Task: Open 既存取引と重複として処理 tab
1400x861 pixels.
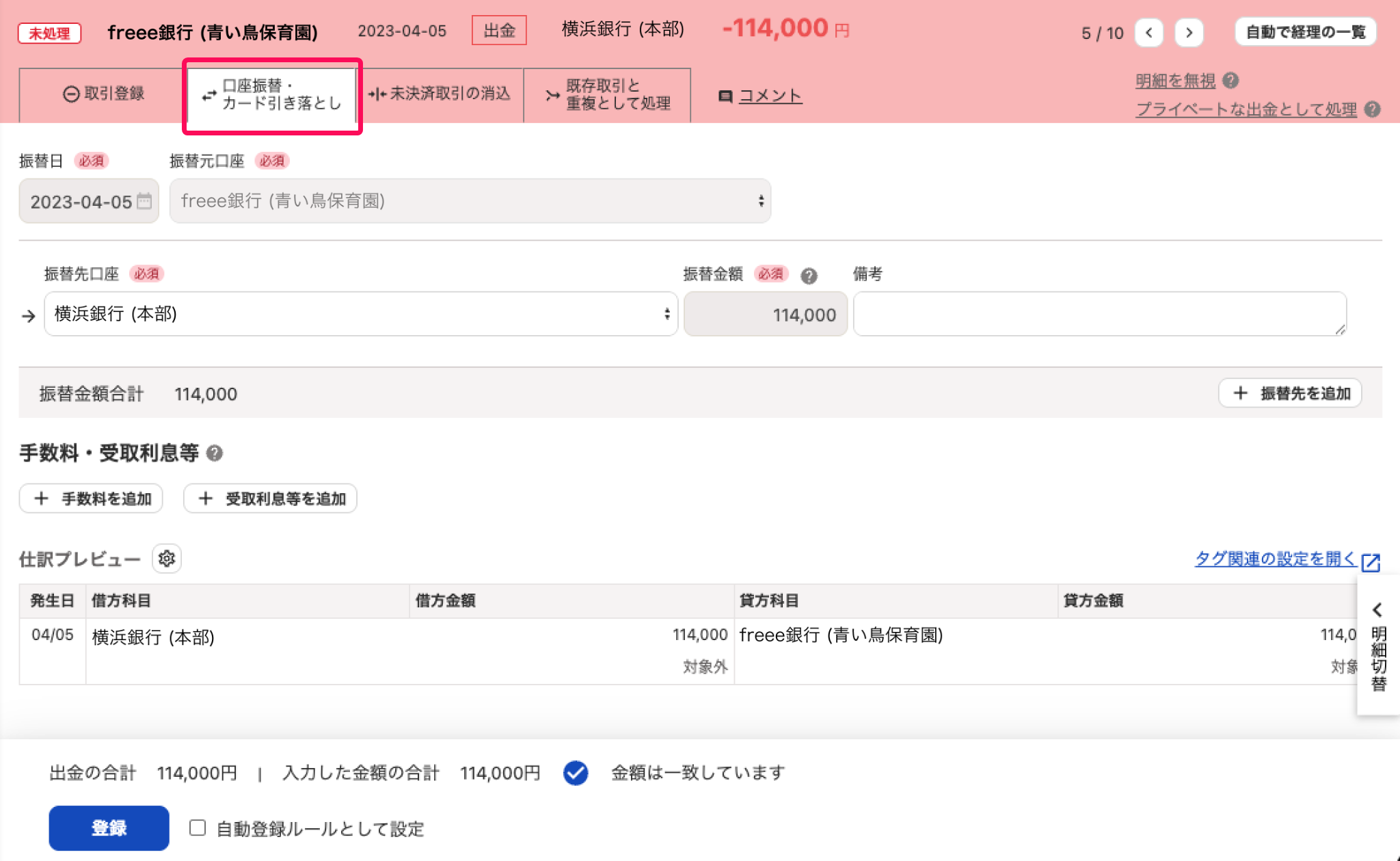Action: [607, 94]
